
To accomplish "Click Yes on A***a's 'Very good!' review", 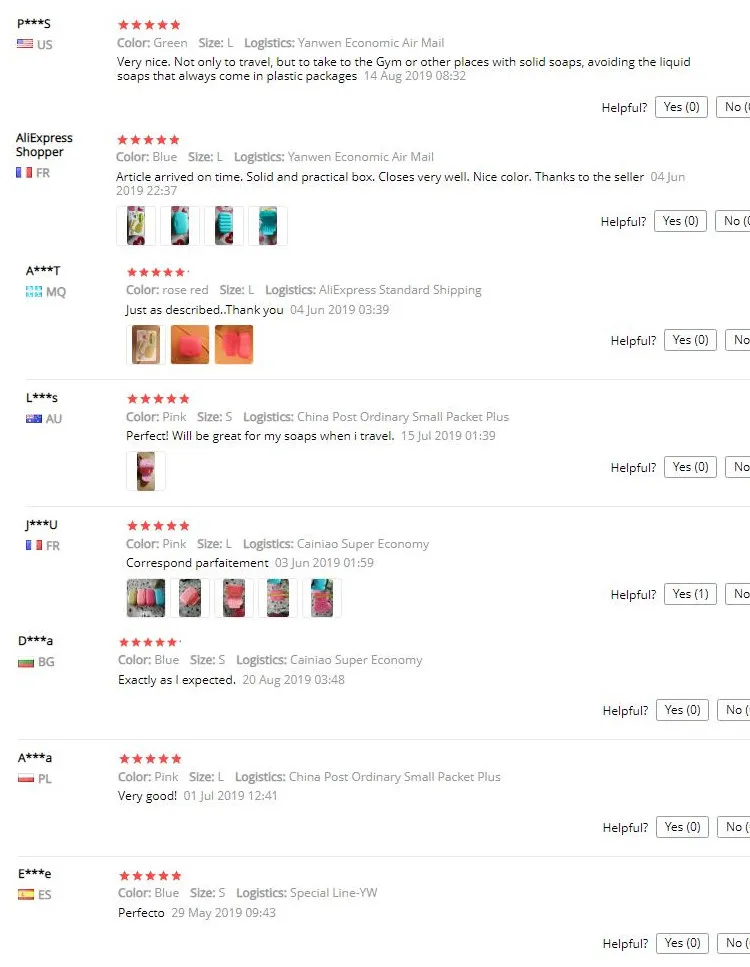I will [682, 827].
